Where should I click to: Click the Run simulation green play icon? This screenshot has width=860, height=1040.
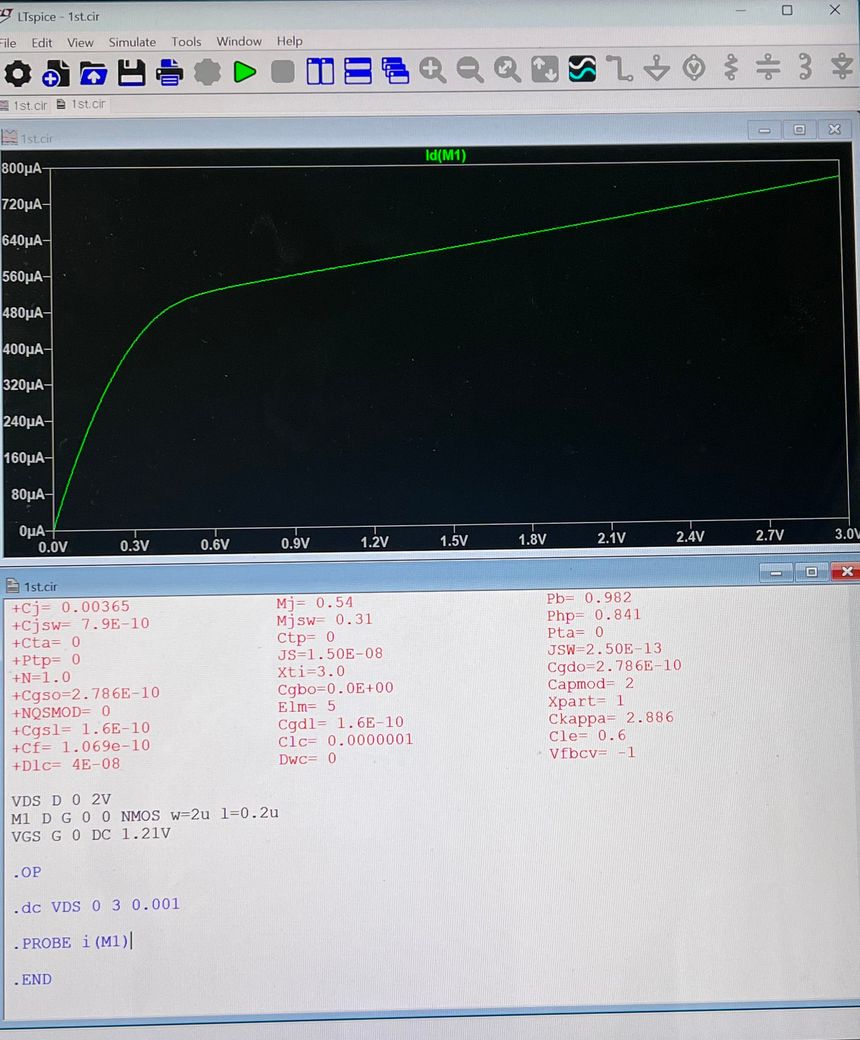coord(245,71)
